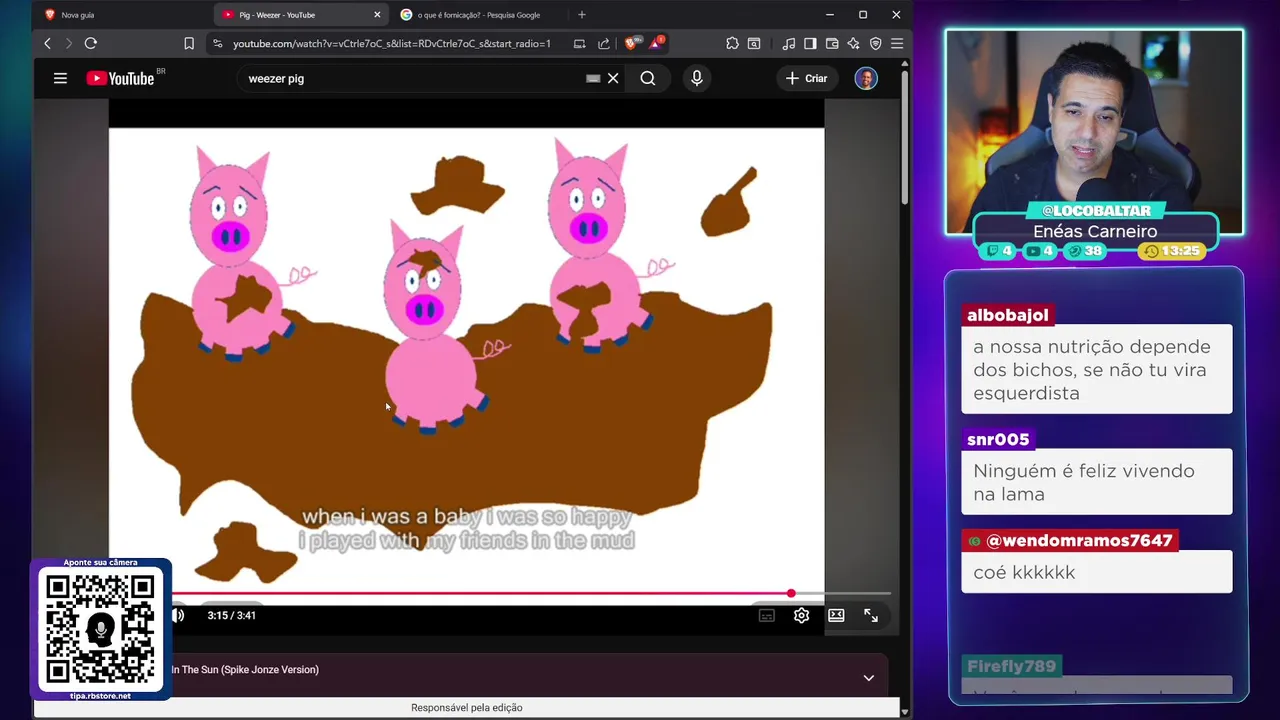
Task: Expand the 'In The Sun (Spike Jonze Version)' panel
Action: point(869,678)
